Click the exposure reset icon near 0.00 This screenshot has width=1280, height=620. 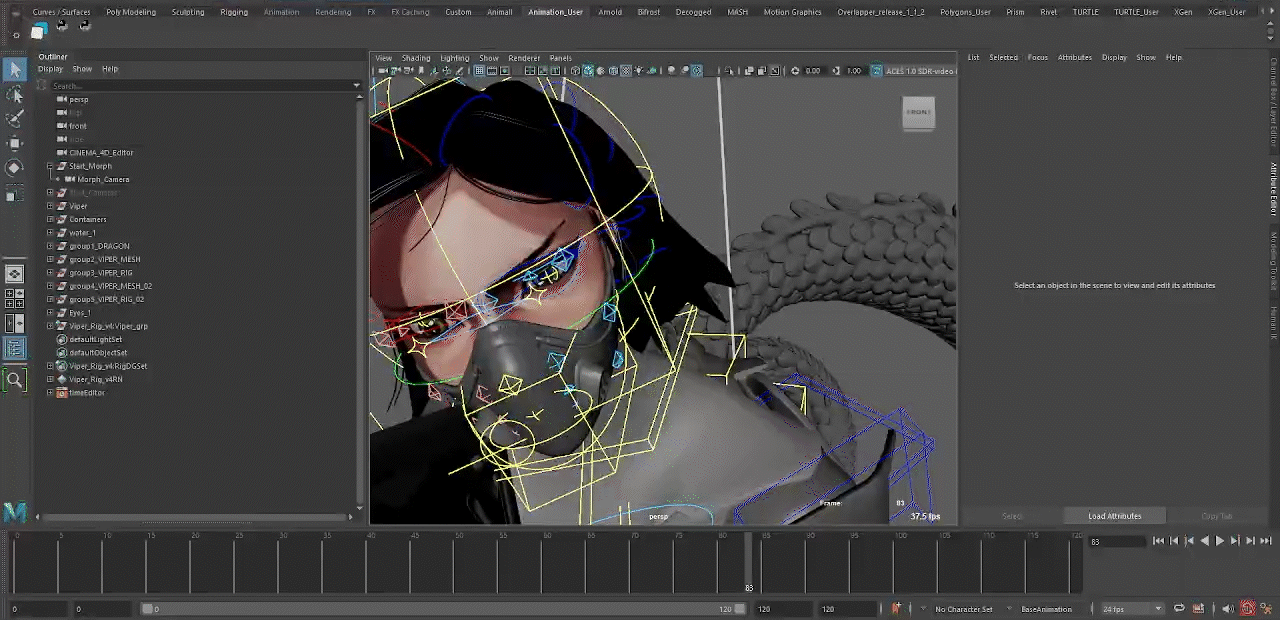(795, 71)
